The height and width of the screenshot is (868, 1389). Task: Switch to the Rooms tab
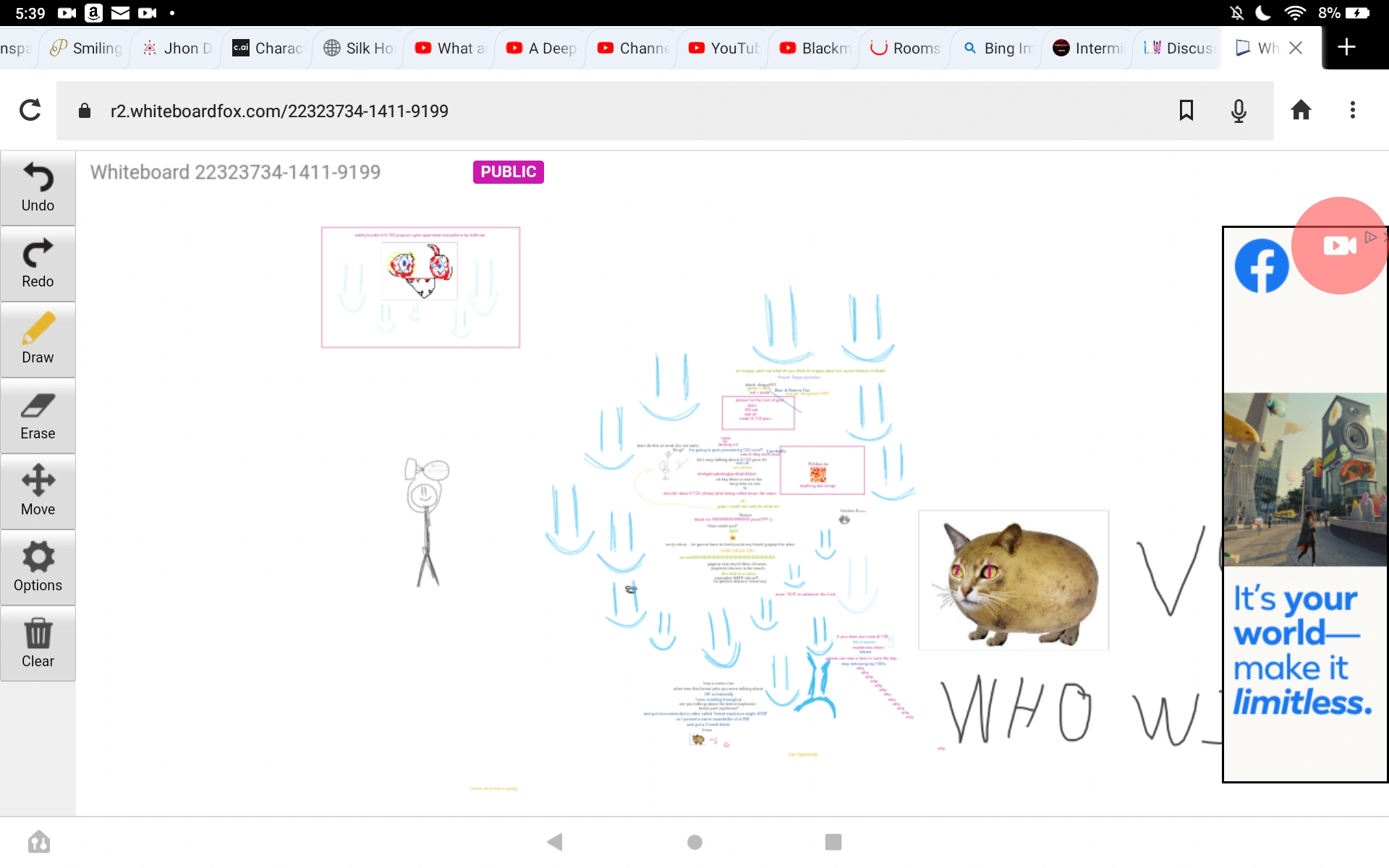(x=905, y=48)
